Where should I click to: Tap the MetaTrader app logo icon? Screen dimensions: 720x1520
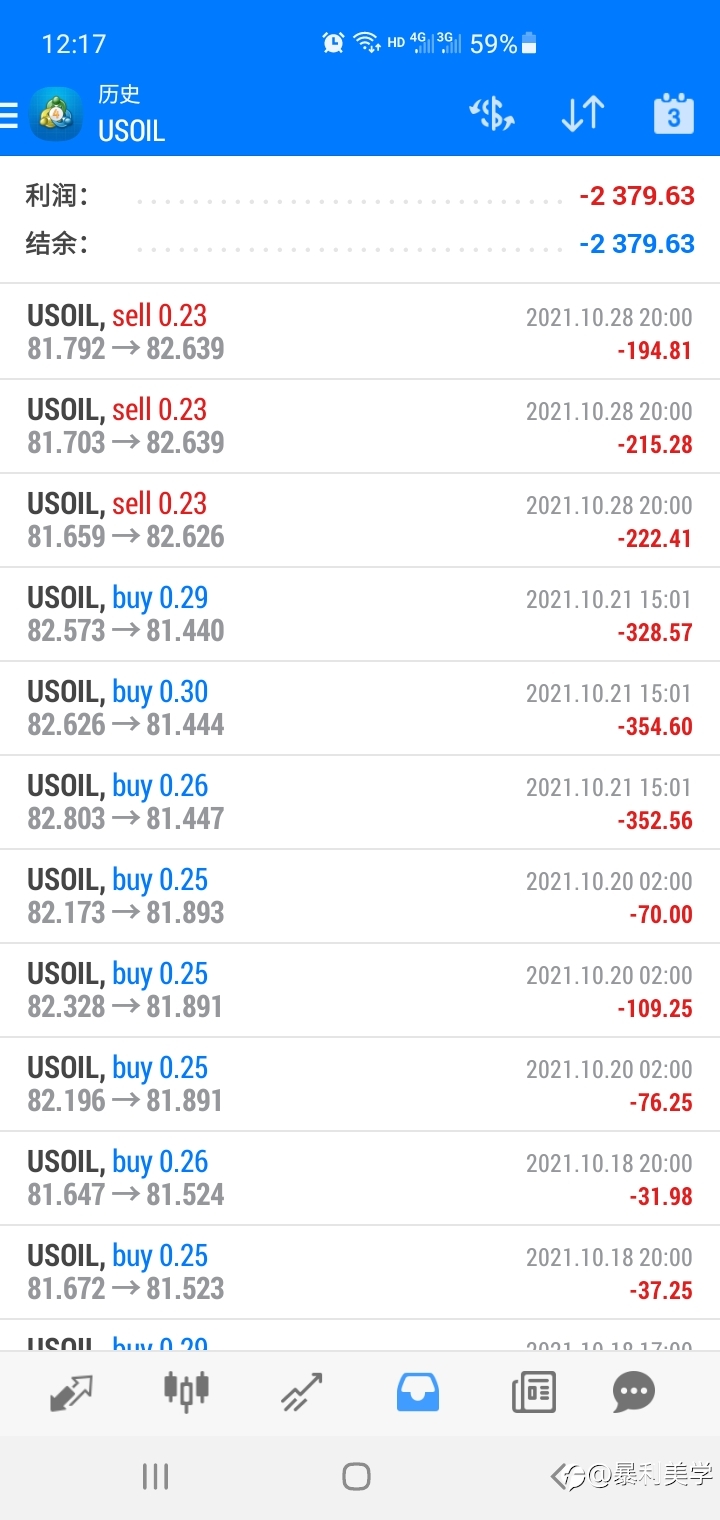55,115
